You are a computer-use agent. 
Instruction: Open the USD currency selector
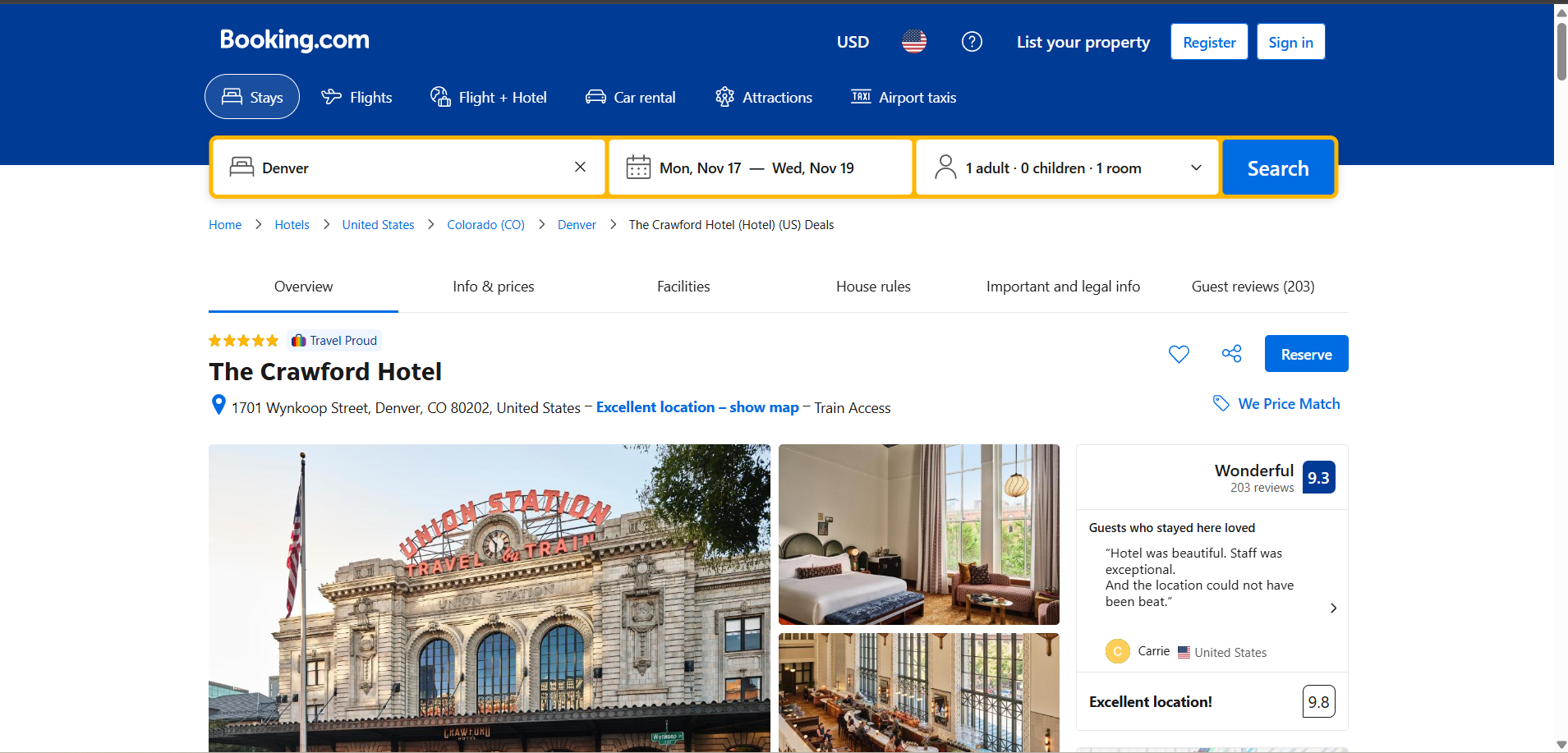click(x=853, y=42)
